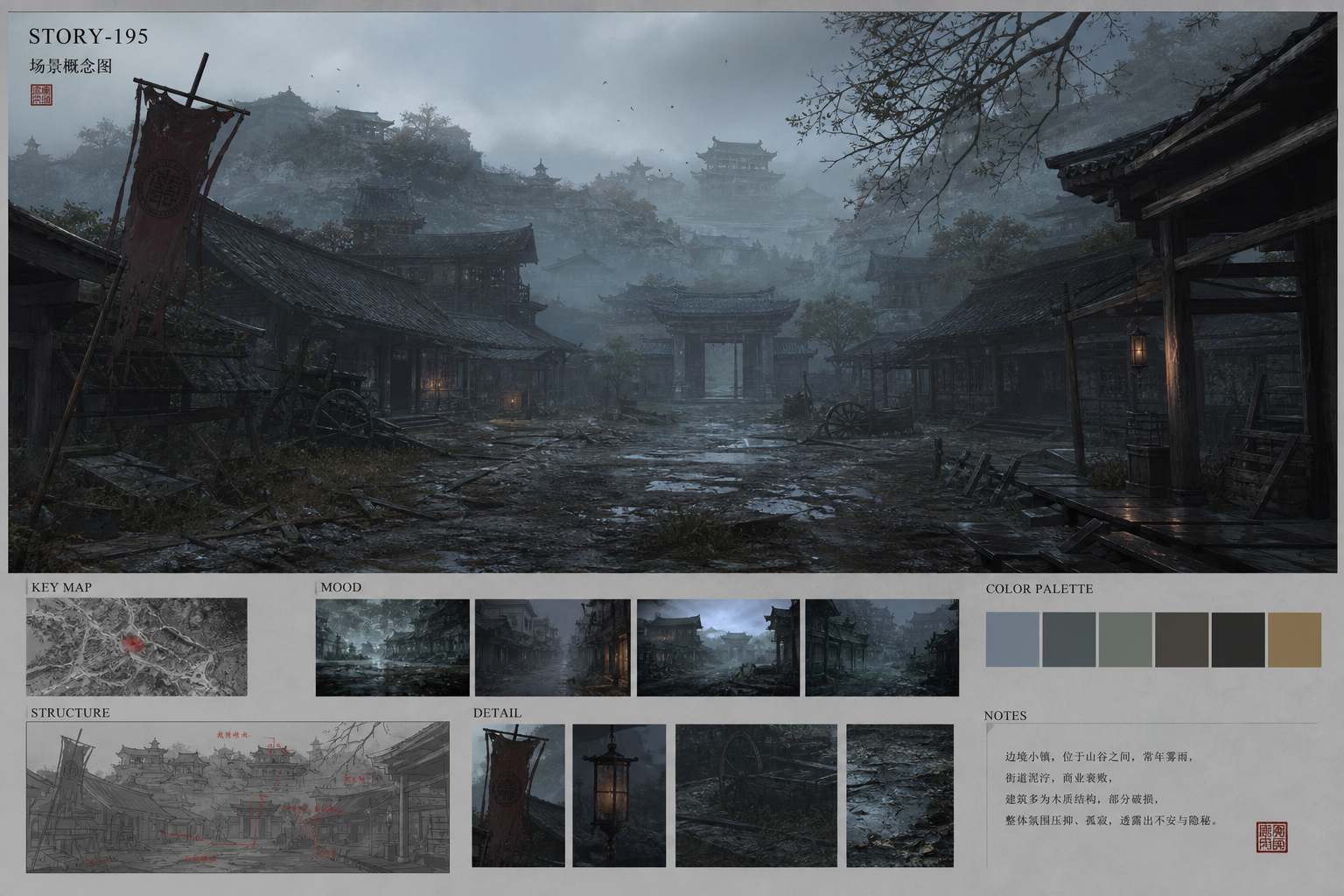The height and width of the screenshot is (896, 1344).
Task: Open the annotated structure line sketch
Action: pyautogui.click(x=237, y=797)
